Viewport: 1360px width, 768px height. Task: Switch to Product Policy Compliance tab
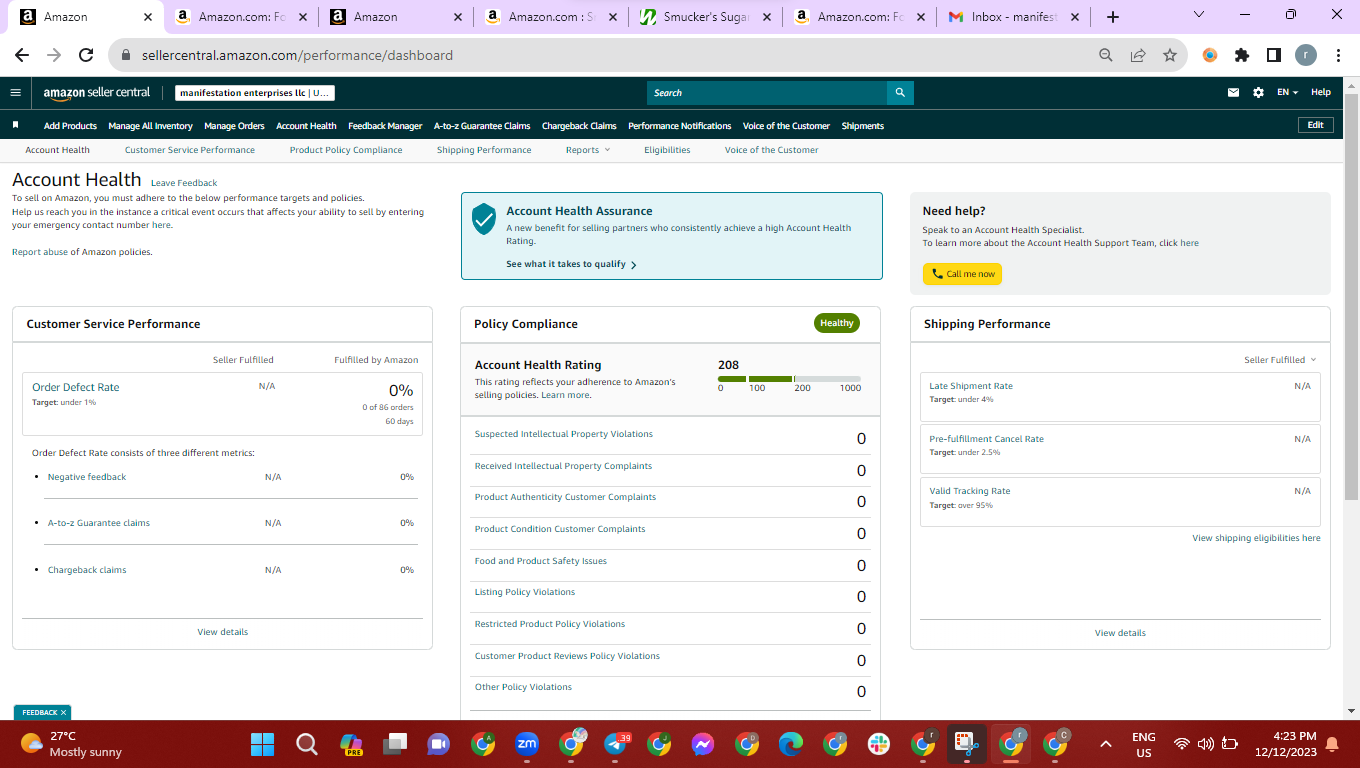point(346,150)
